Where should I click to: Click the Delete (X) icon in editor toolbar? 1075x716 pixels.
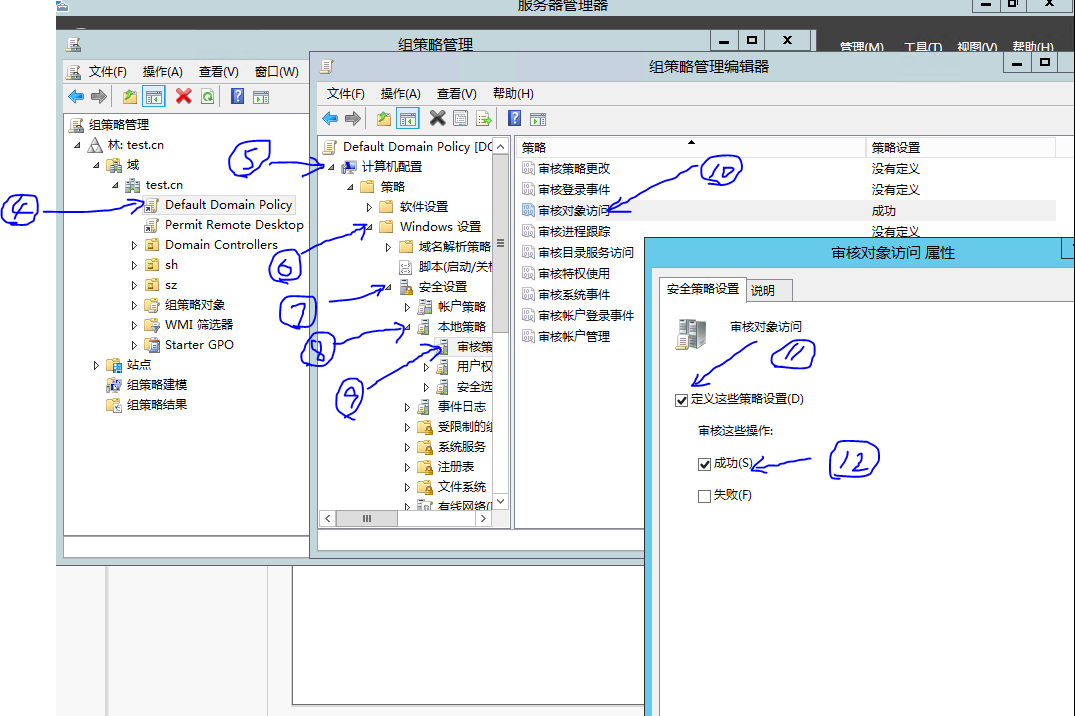[x=436, y=117]
